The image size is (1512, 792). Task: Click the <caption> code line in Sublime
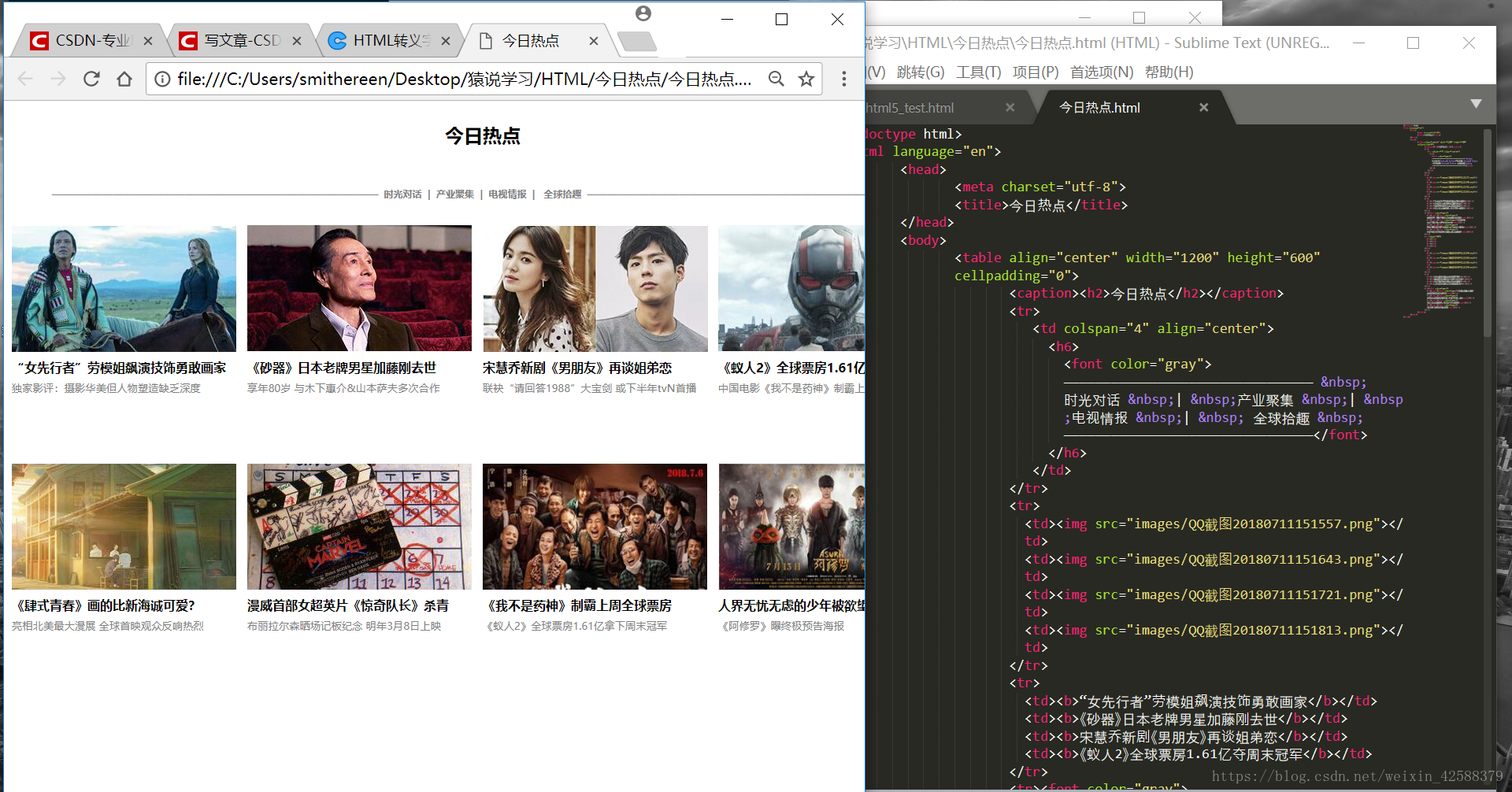tap(1147, 294)
